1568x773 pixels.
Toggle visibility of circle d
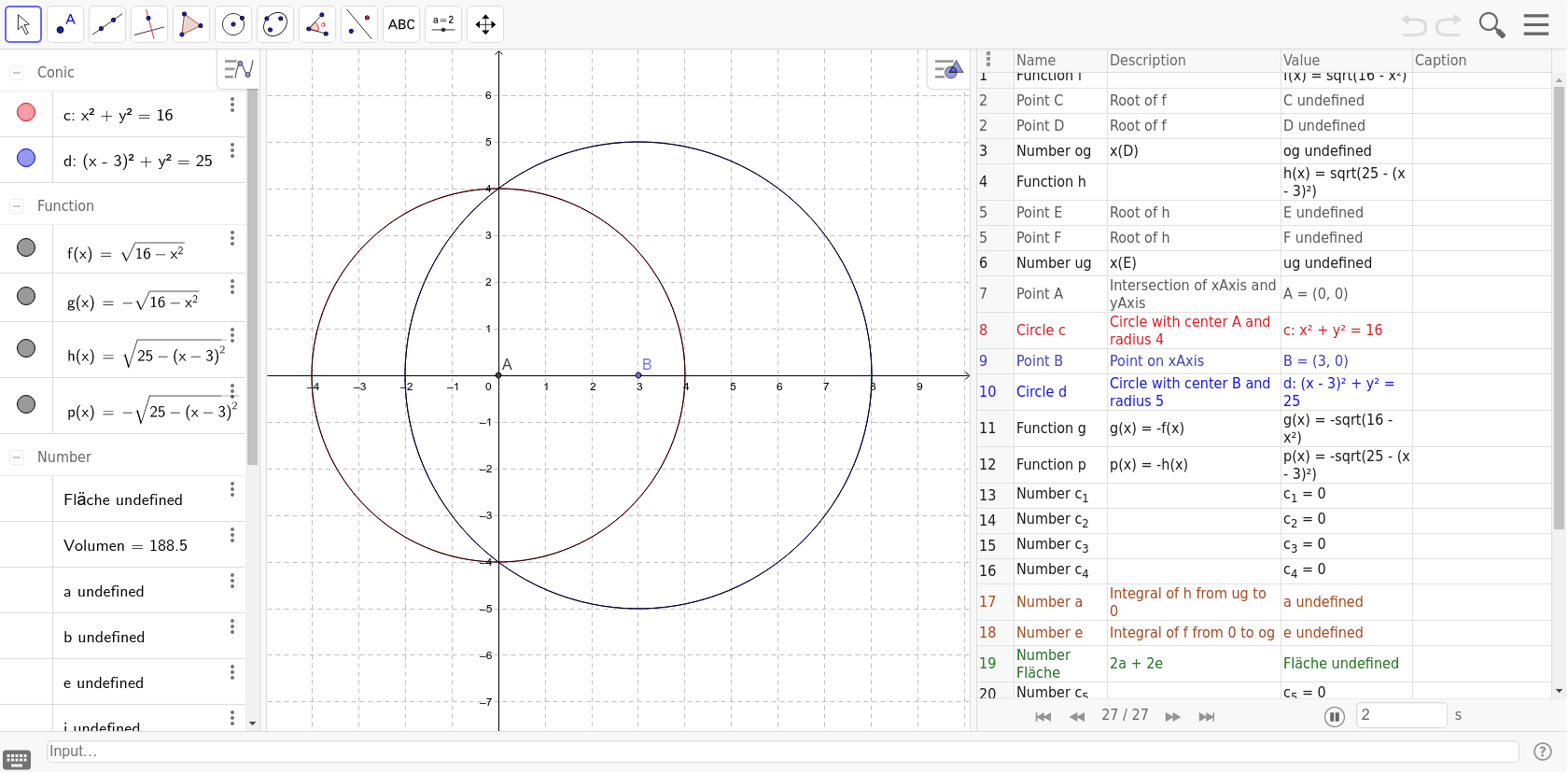click(26, 158)
